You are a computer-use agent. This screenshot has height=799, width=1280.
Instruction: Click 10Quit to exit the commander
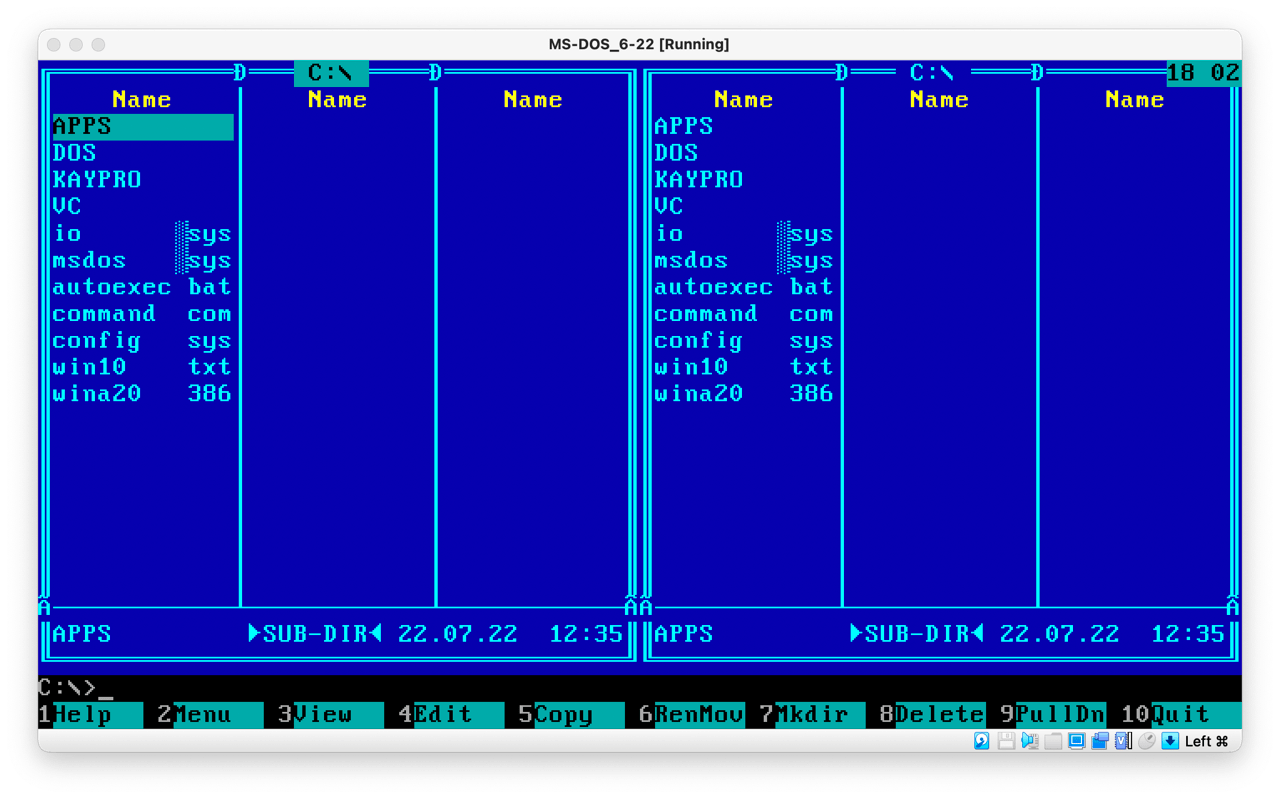(x=1180, y=715)
